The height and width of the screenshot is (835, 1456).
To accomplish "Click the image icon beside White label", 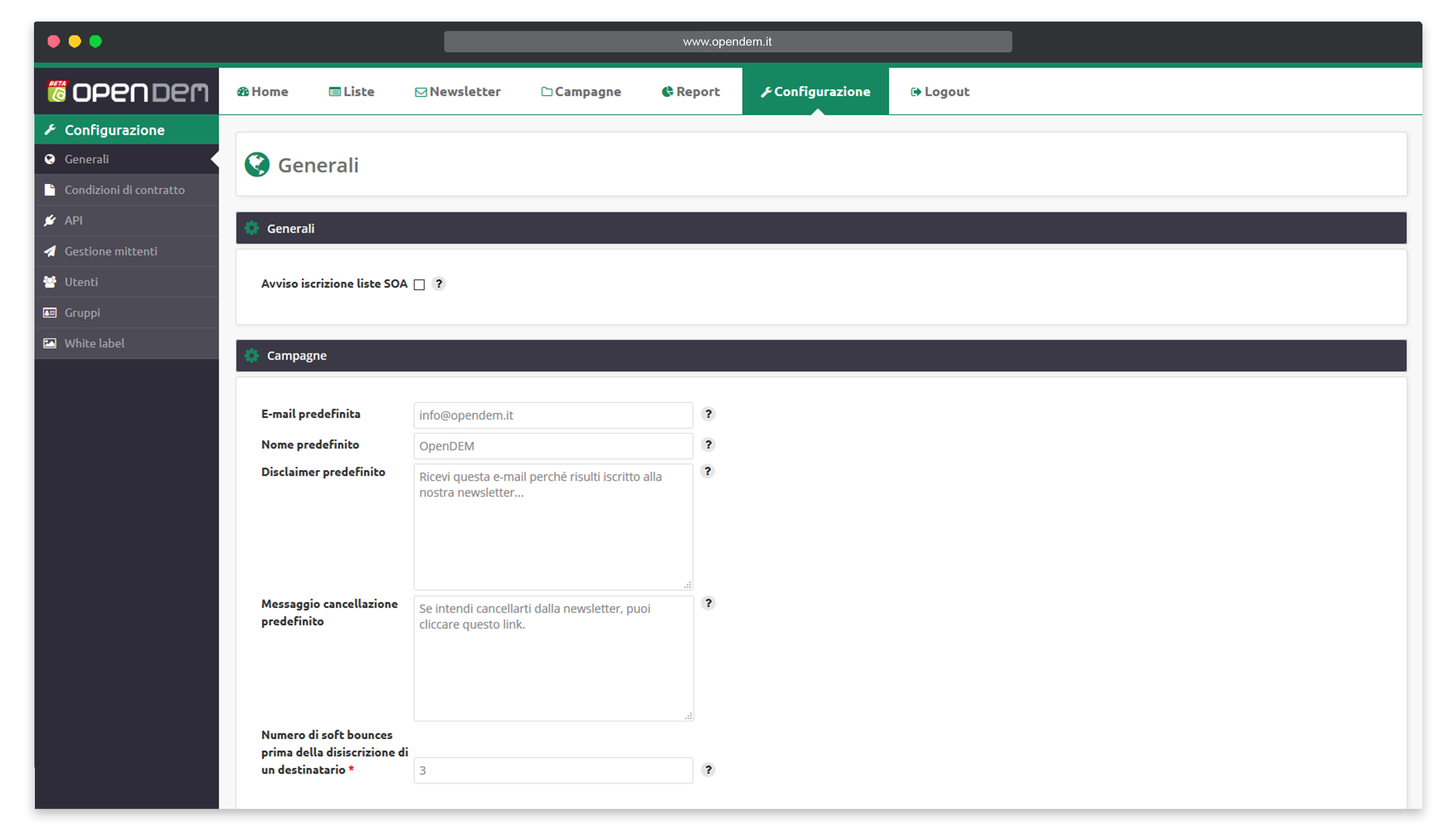I will pos(50,344).
